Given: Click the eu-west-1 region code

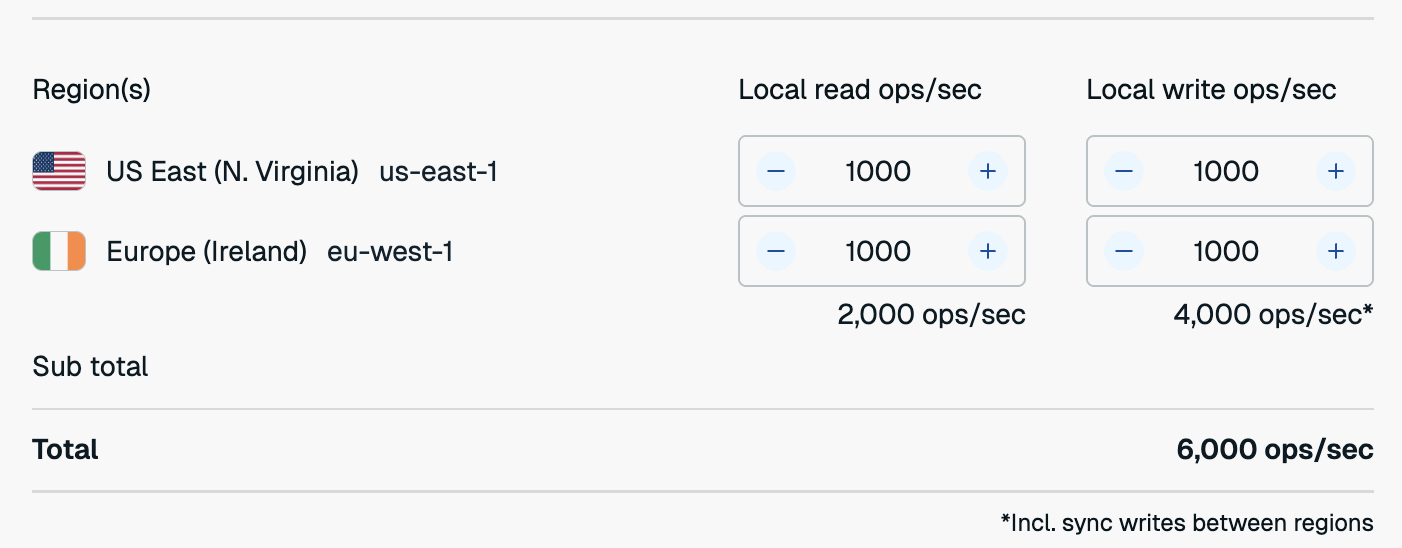Looking at the screenshot, I should click(x=390, y=252).
